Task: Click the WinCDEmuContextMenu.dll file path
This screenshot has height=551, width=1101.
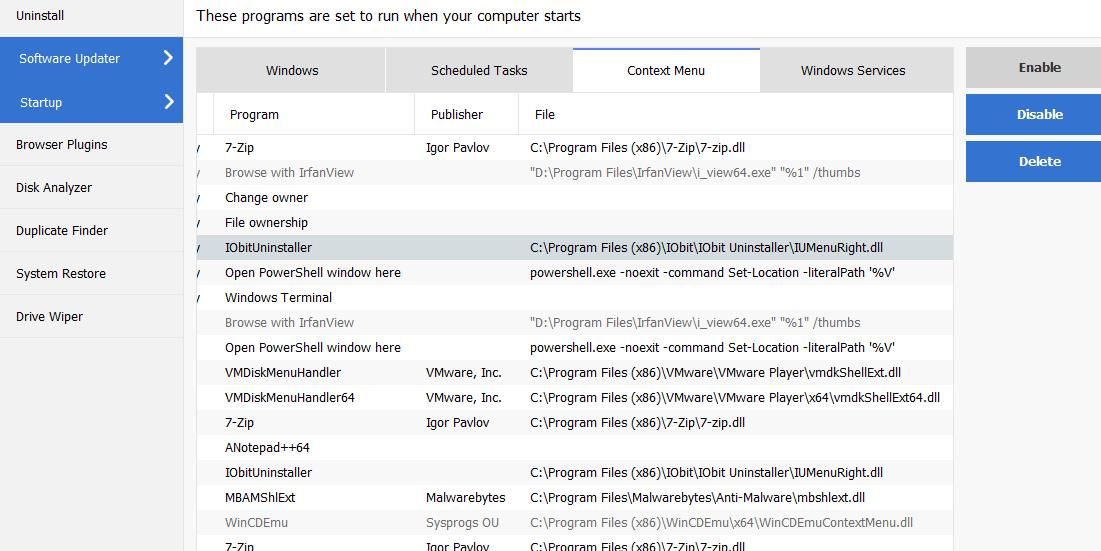Action: pos(721,523)
